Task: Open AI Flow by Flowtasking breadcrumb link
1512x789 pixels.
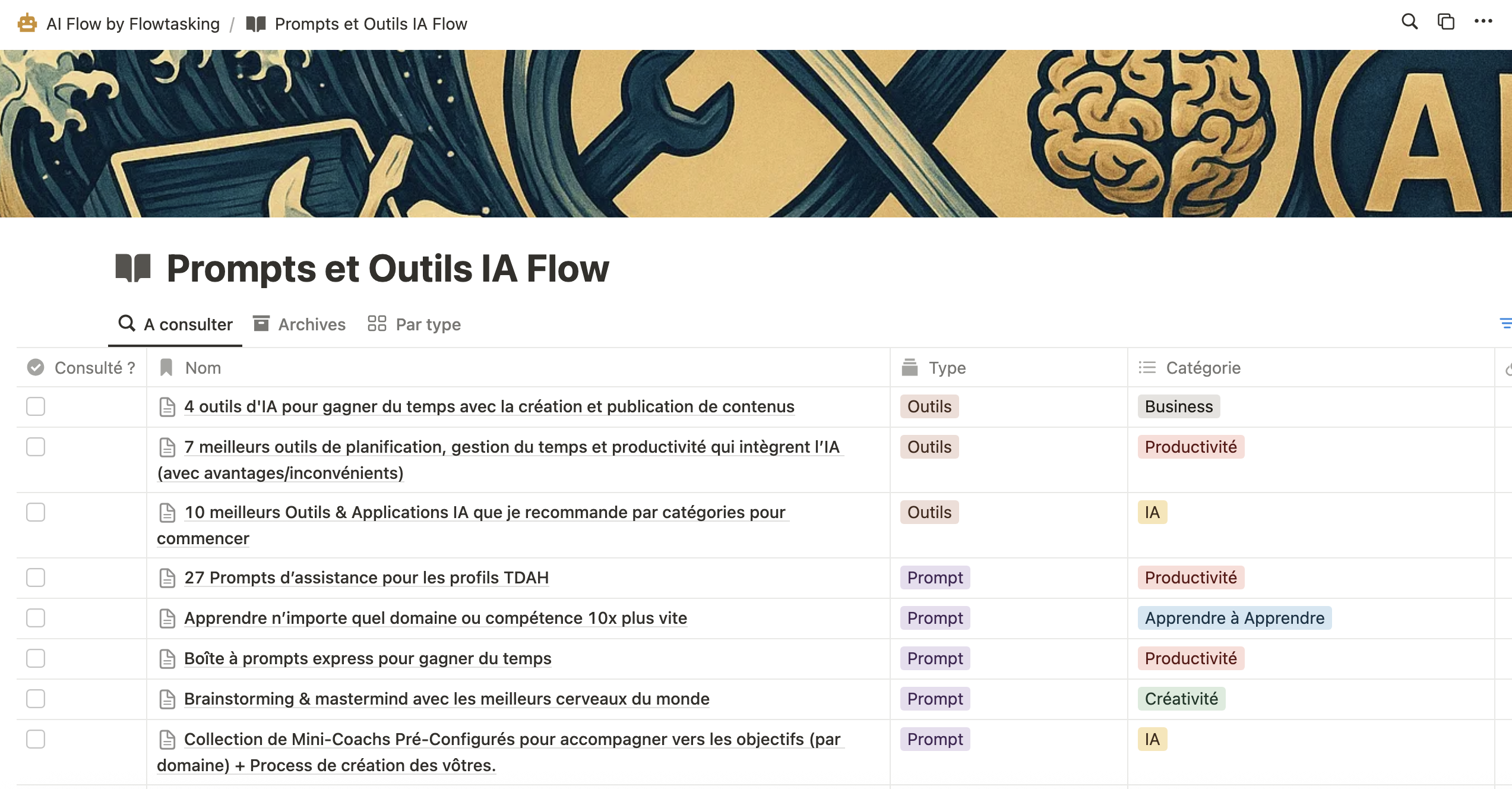Action: pos(133,24)
